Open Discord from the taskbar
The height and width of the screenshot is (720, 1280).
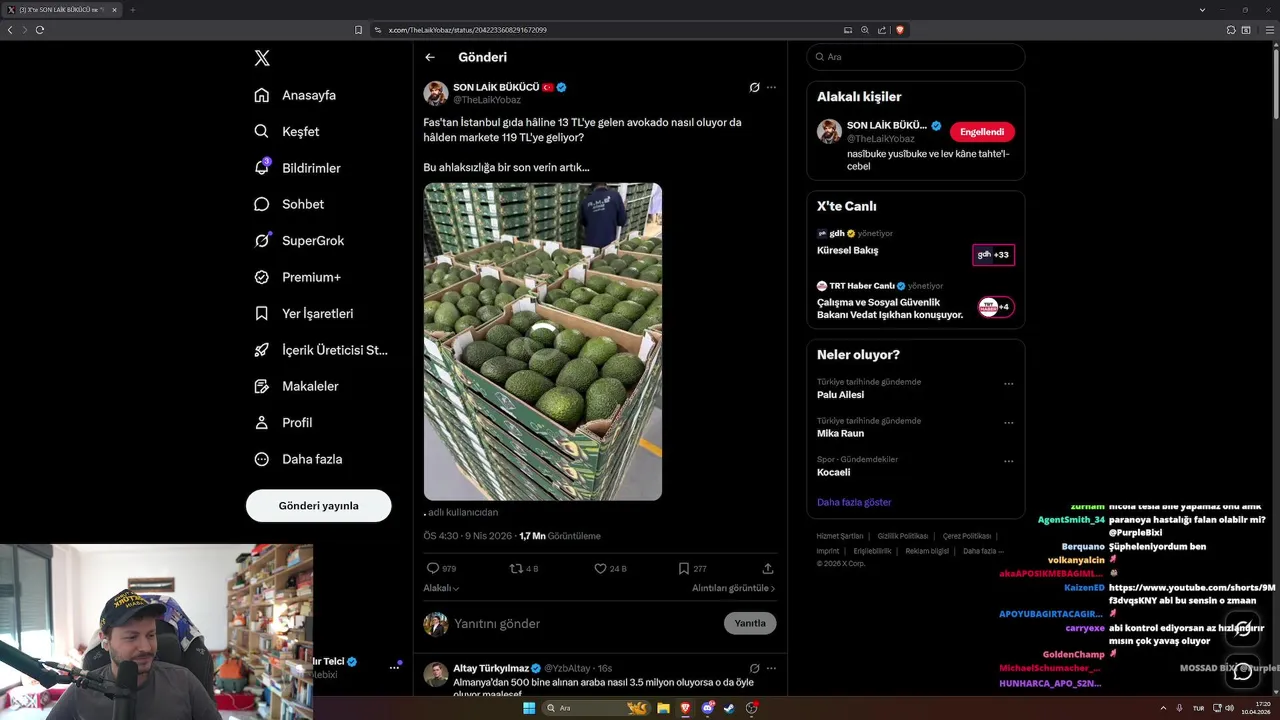click(x=708, y=708)
